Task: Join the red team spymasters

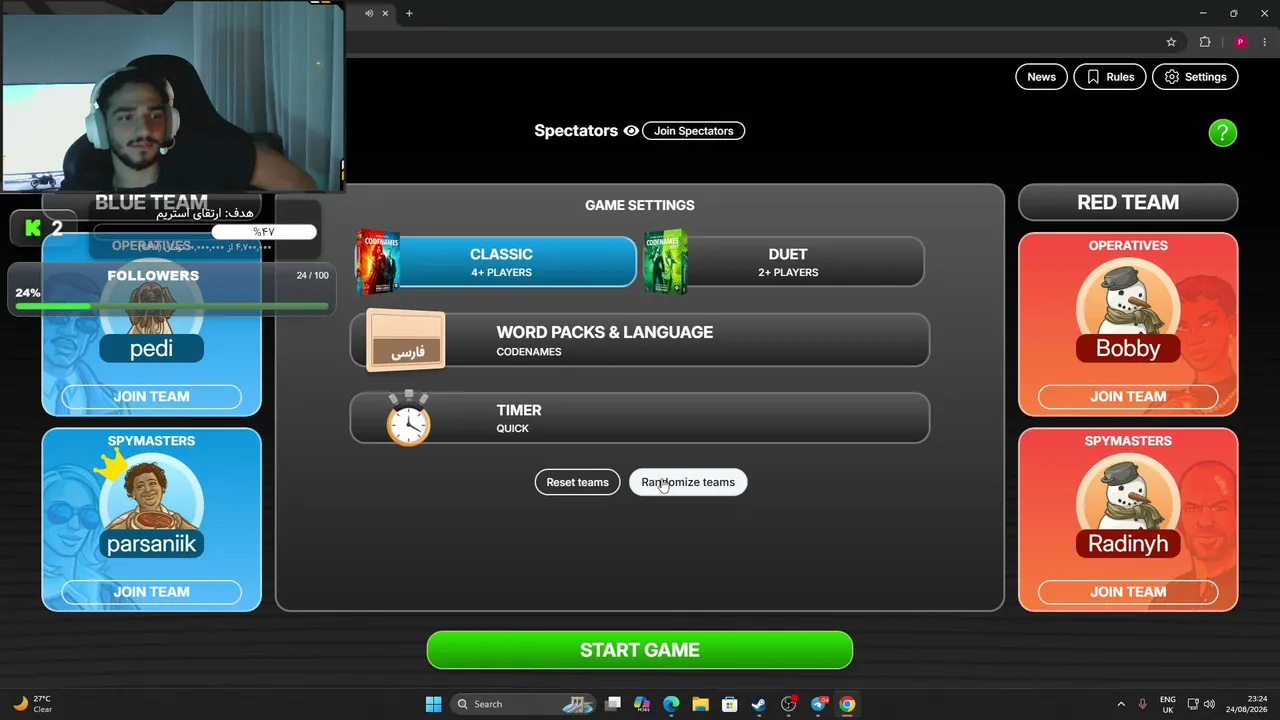Action: (x=1128, y=592)
